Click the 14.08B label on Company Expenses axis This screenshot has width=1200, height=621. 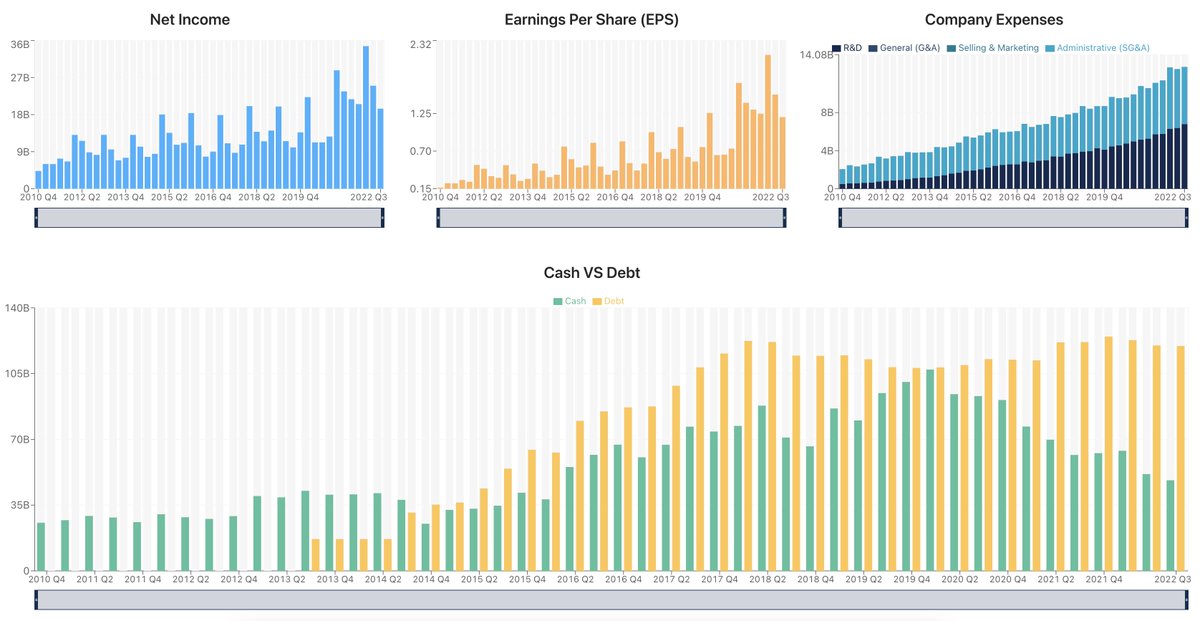(x=818, y=56)
